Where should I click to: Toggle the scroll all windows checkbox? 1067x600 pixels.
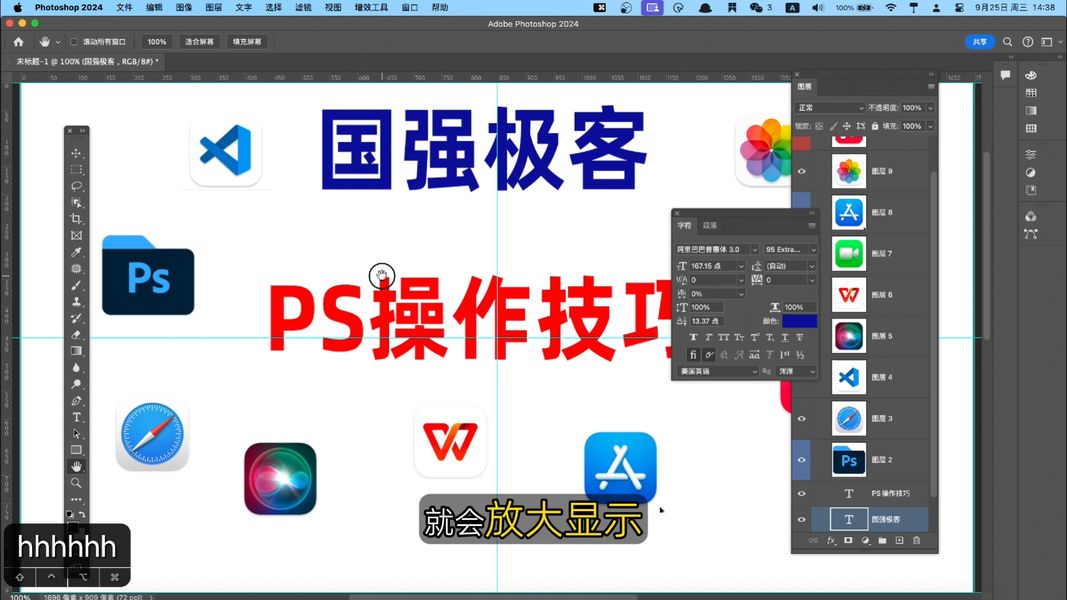(x=74, y=41)
